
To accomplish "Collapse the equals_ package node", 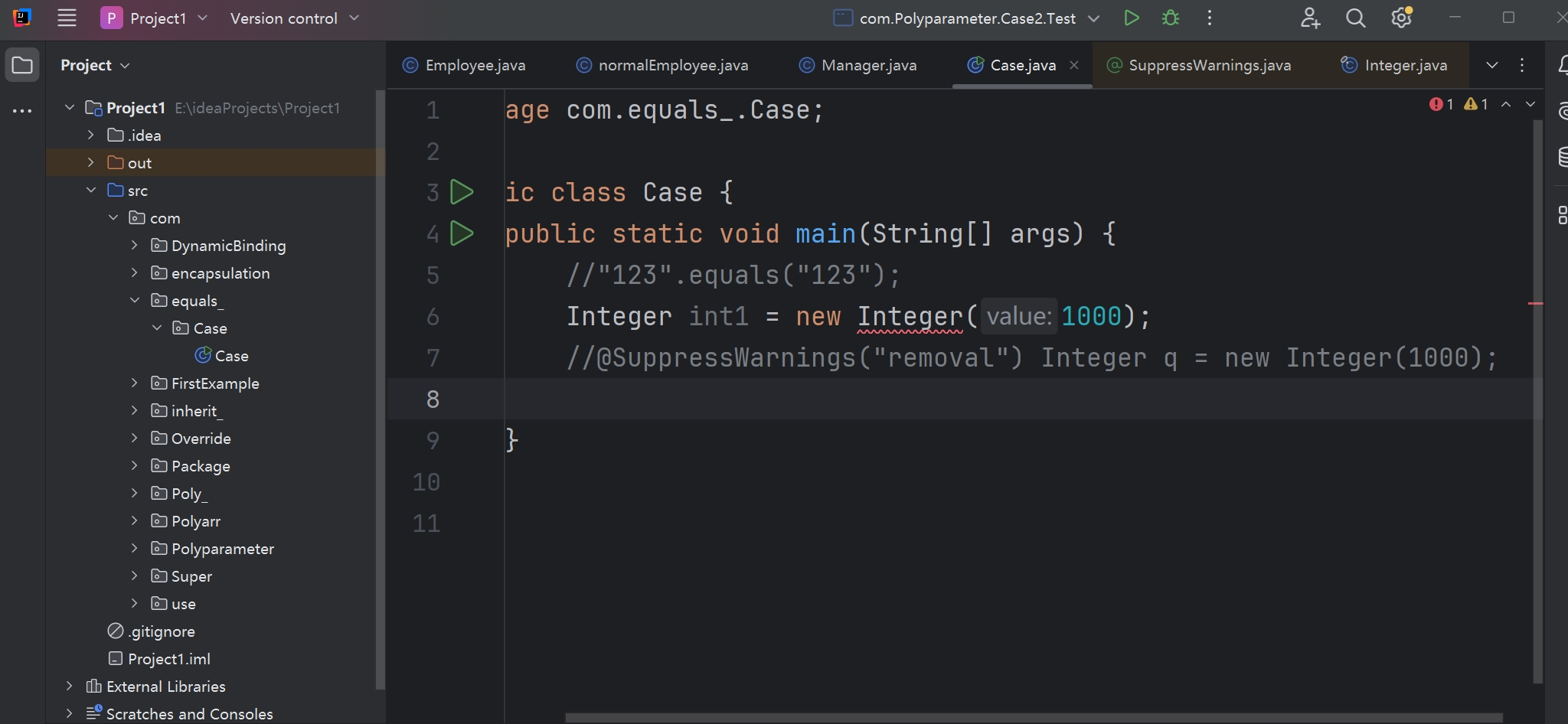I will pyautogui.click(x=135, y=301).
